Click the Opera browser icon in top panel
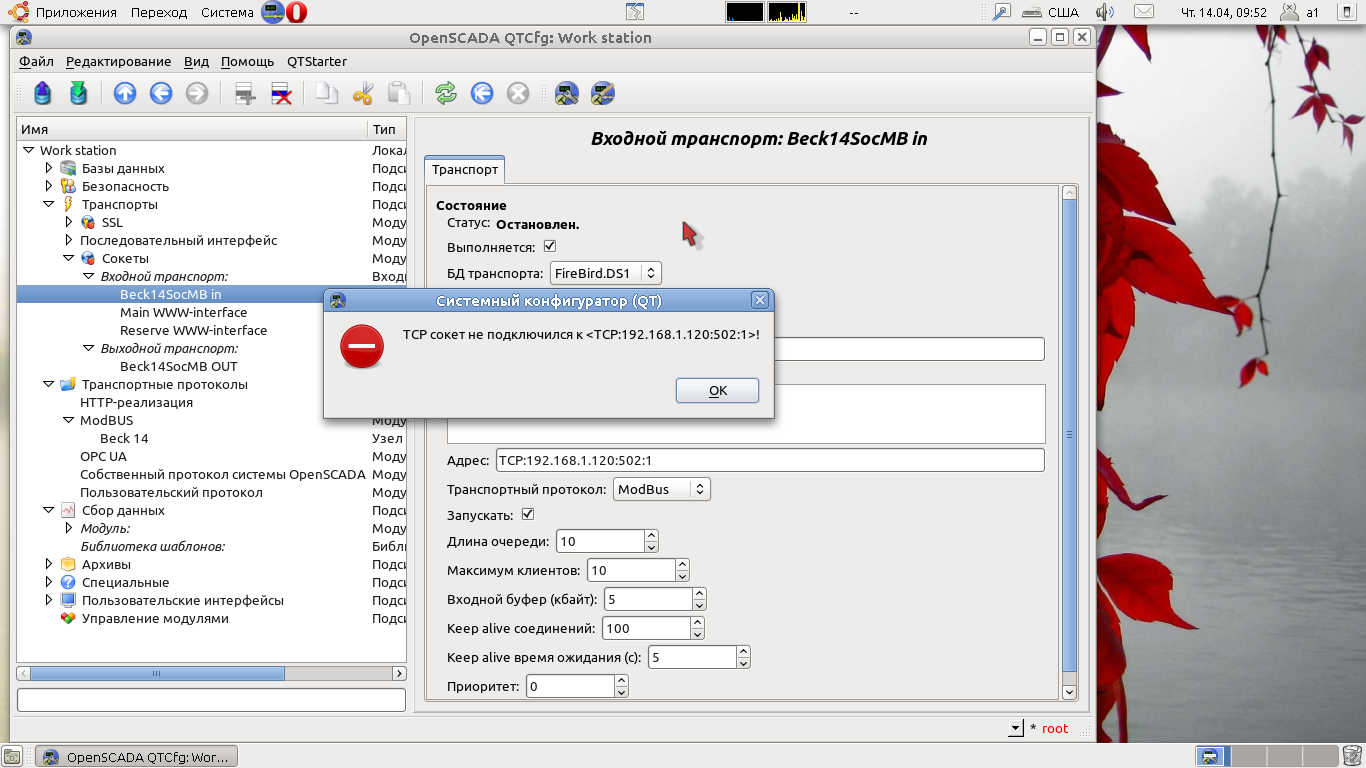The image size is (1366, 768). click(x=296, y=12)
